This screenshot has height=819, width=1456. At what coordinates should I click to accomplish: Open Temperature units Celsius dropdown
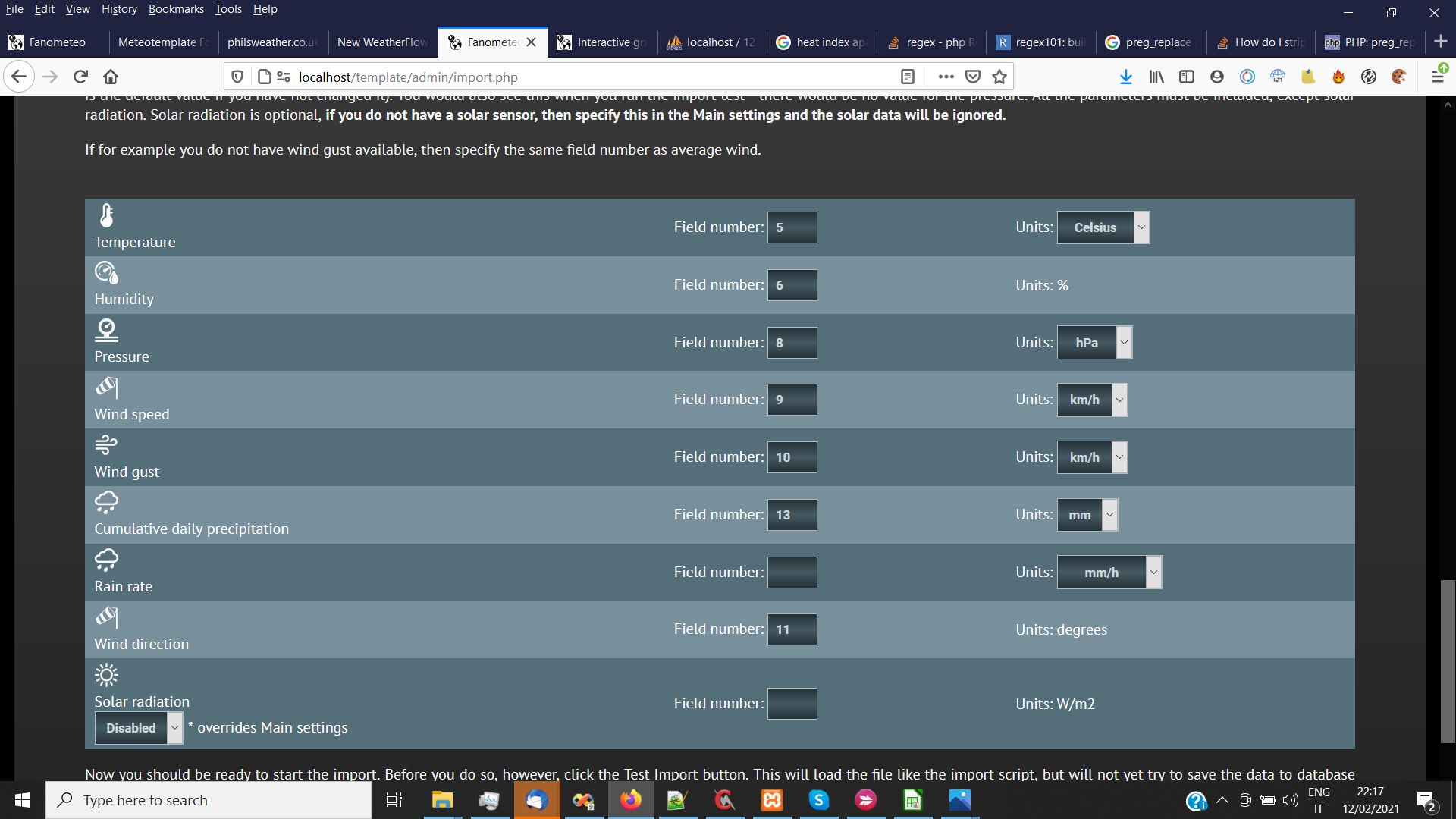(1103, 227)
